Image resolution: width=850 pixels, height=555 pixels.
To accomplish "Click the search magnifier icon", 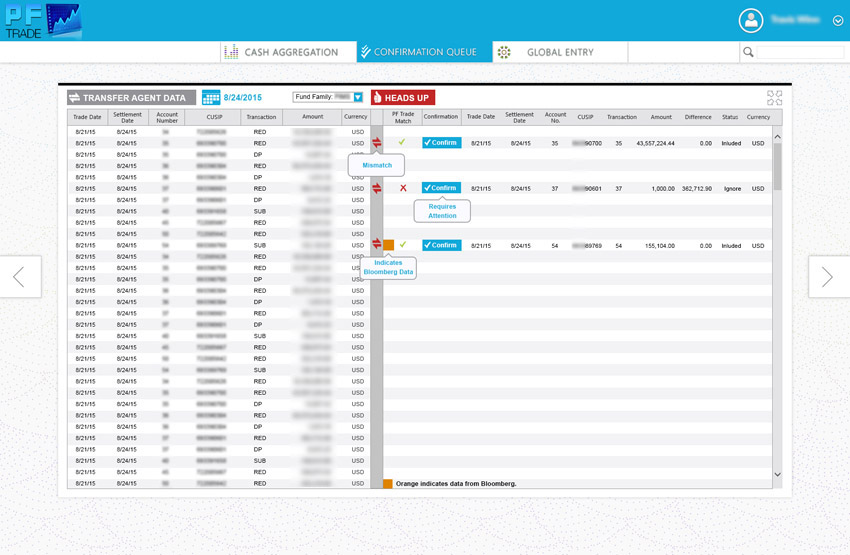I will click(748, 52).
